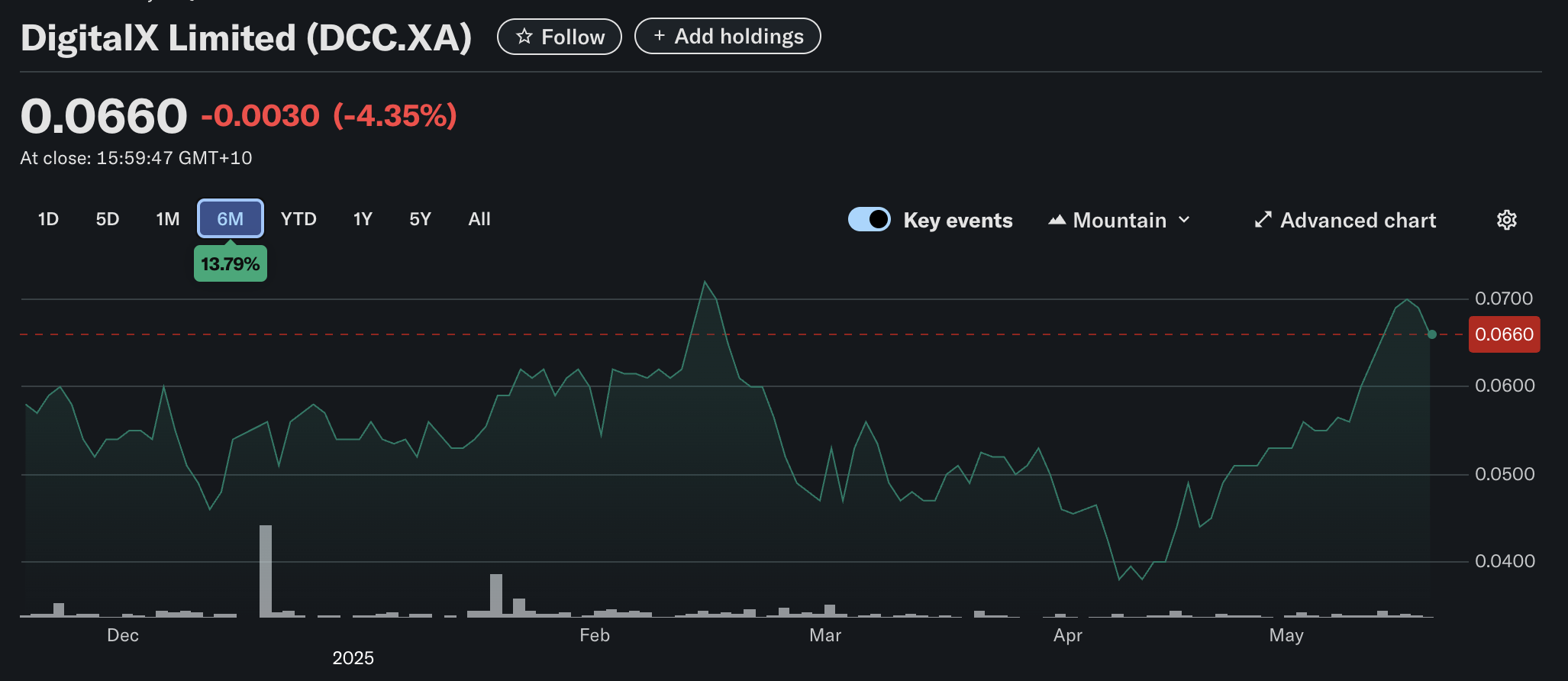The height and width of the screenshot is (681, 1568).
Task: Click the Add holdings button
Action: tap(728, 36)
